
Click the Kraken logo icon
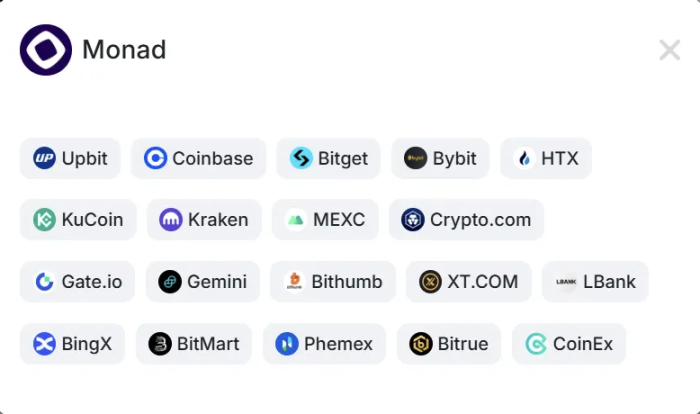[x=171, y=220]
